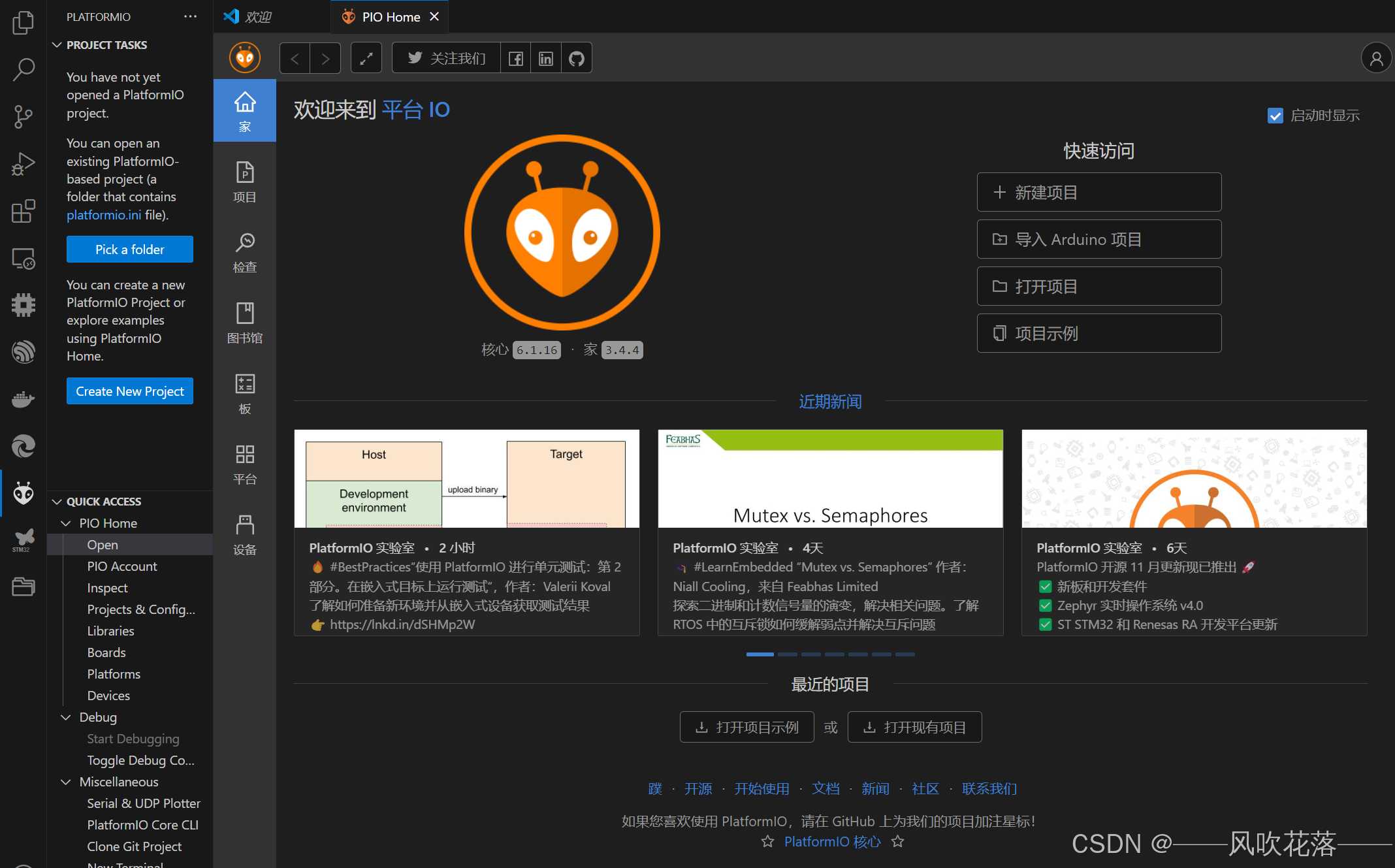Open the Inspect (检查) sidebar icon
1395x868 pixels.
[x=245, y=252]
